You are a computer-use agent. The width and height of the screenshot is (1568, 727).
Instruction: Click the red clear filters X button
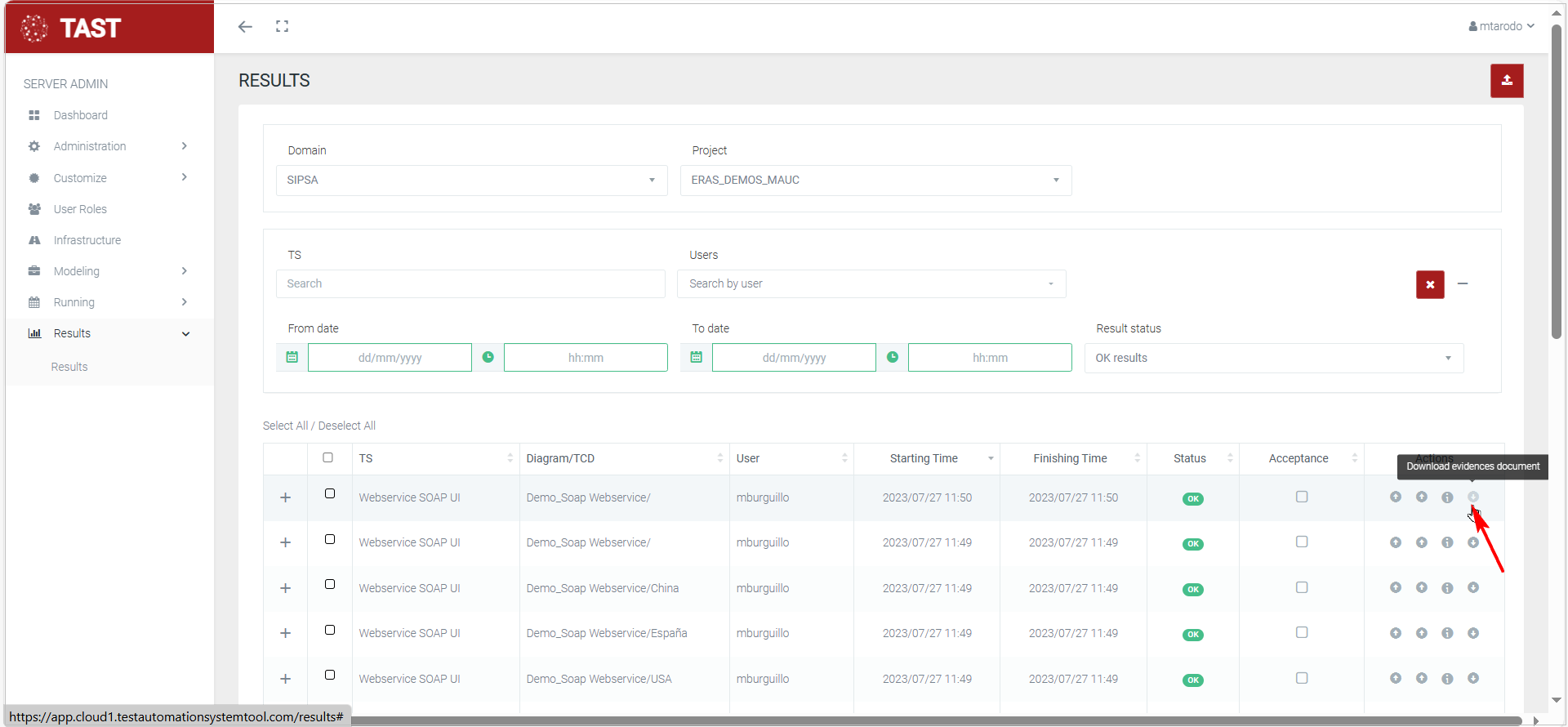coord(1429,284)
